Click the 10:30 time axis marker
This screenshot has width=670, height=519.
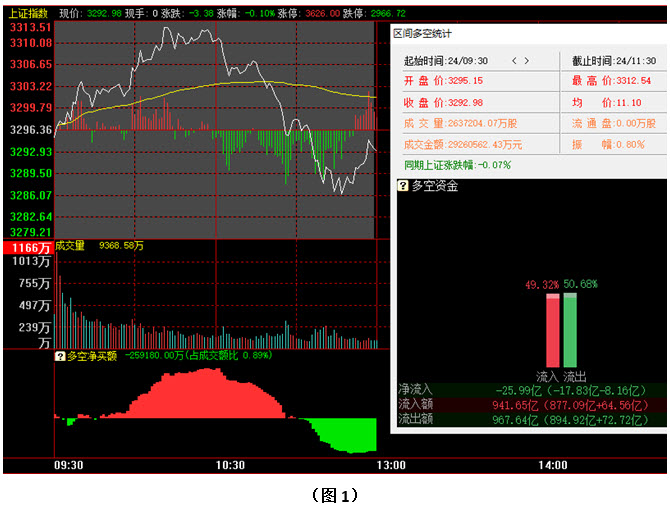[230, 465]
